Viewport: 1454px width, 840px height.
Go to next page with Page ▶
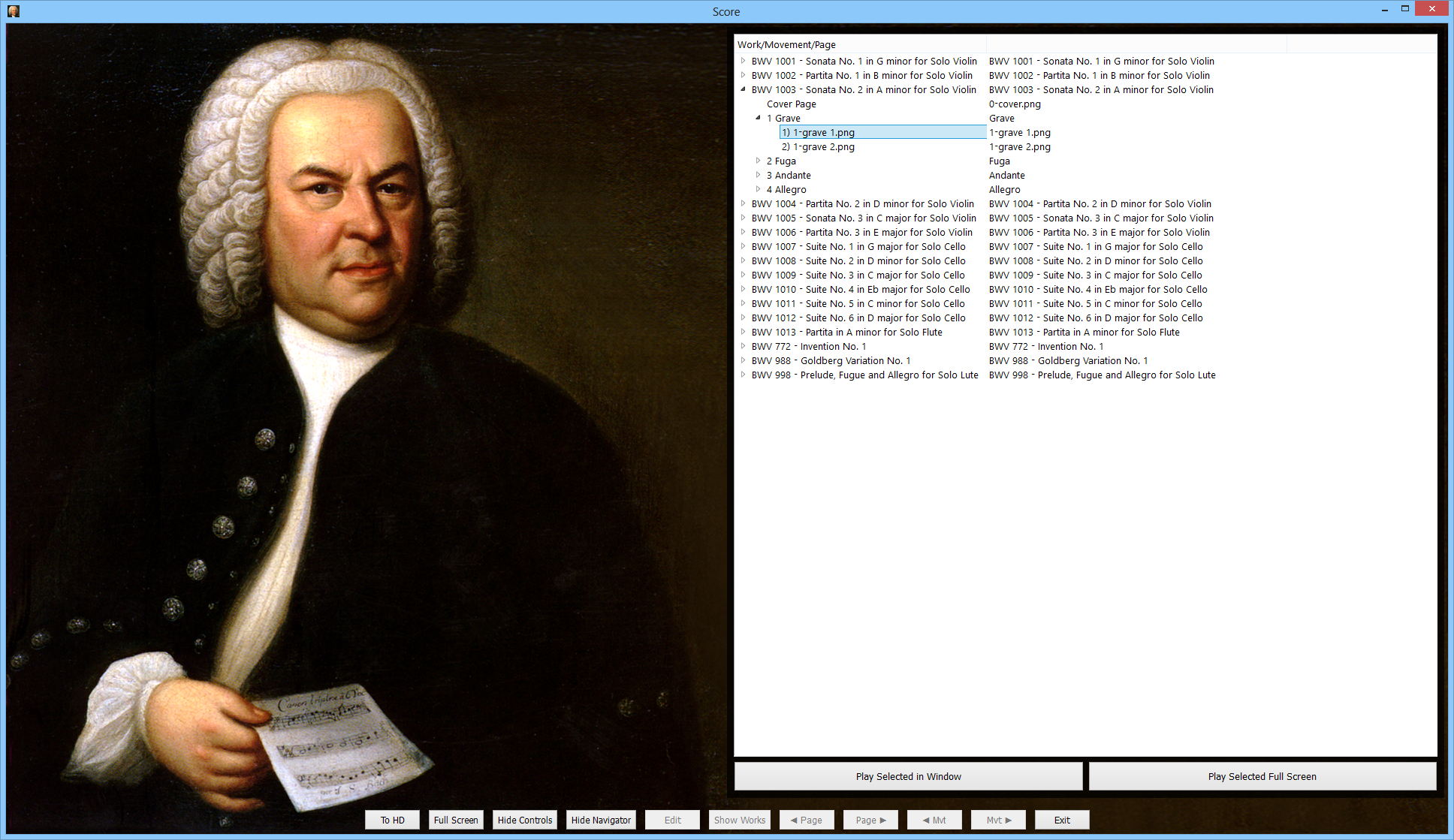pos(870,820)
